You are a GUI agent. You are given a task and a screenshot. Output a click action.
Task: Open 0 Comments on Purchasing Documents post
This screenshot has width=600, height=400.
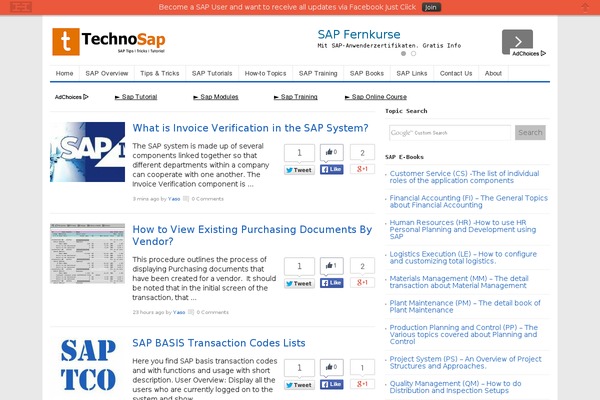pyautogui.click(x=212, y=312)
